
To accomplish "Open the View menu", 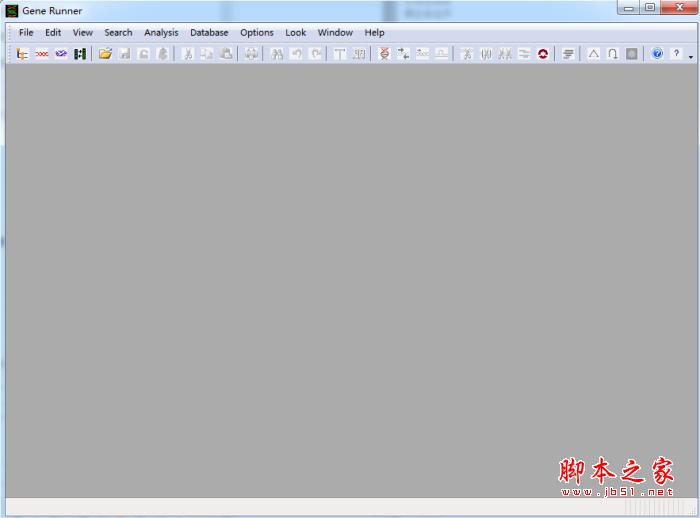I will coord(83,33).
